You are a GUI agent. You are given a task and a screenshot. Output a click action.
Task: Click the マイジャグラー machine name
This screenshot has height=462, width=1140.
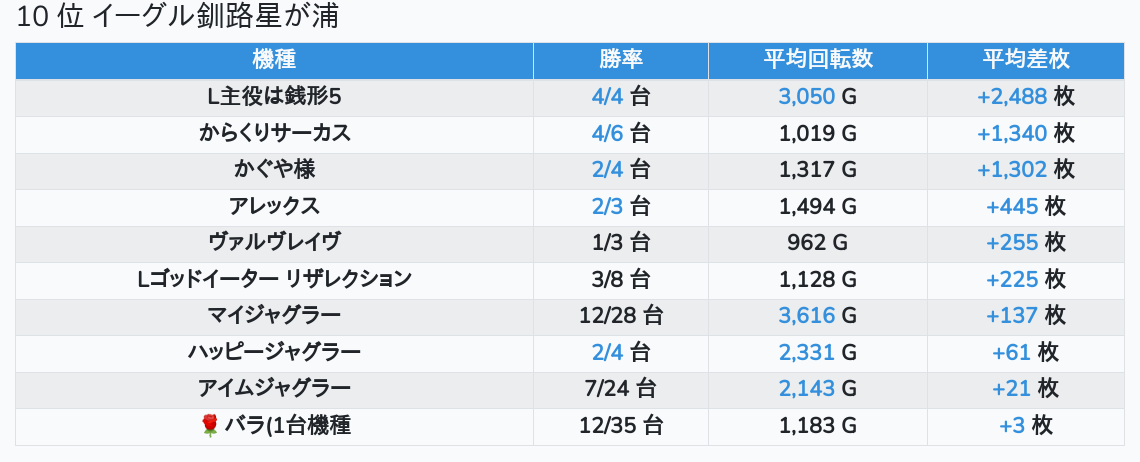[x=274, y=316]
